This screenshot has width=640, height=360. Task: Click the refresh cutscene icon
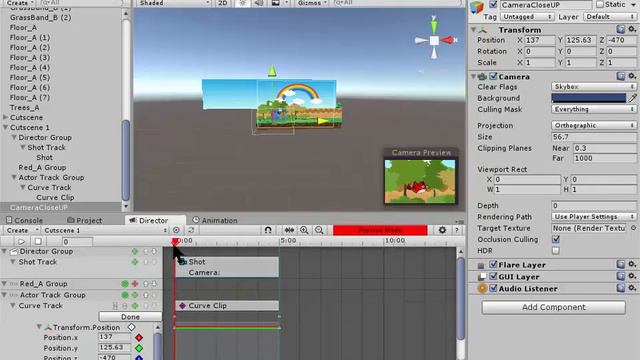coord(191,230)
